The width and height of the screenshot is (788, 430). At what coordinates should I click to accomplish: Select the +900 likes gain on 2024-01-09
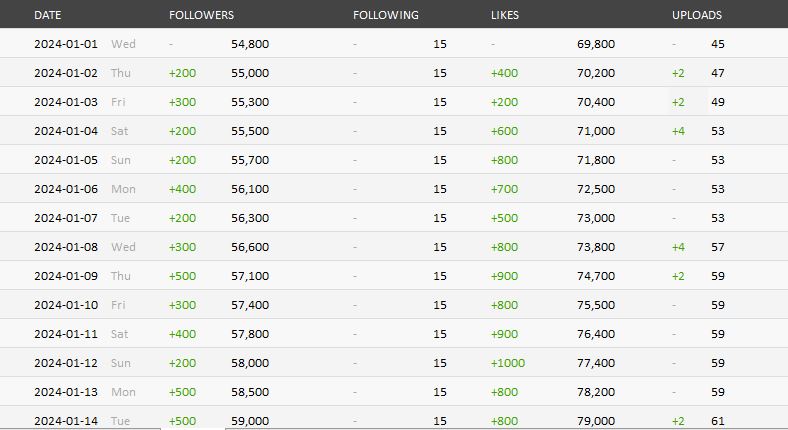[x=505, y=276]
